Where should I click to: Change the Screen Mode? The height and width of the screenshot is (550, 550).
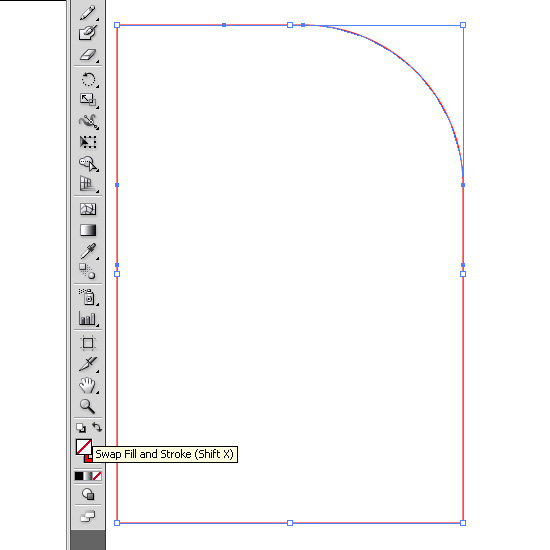(x=88, y=516)
